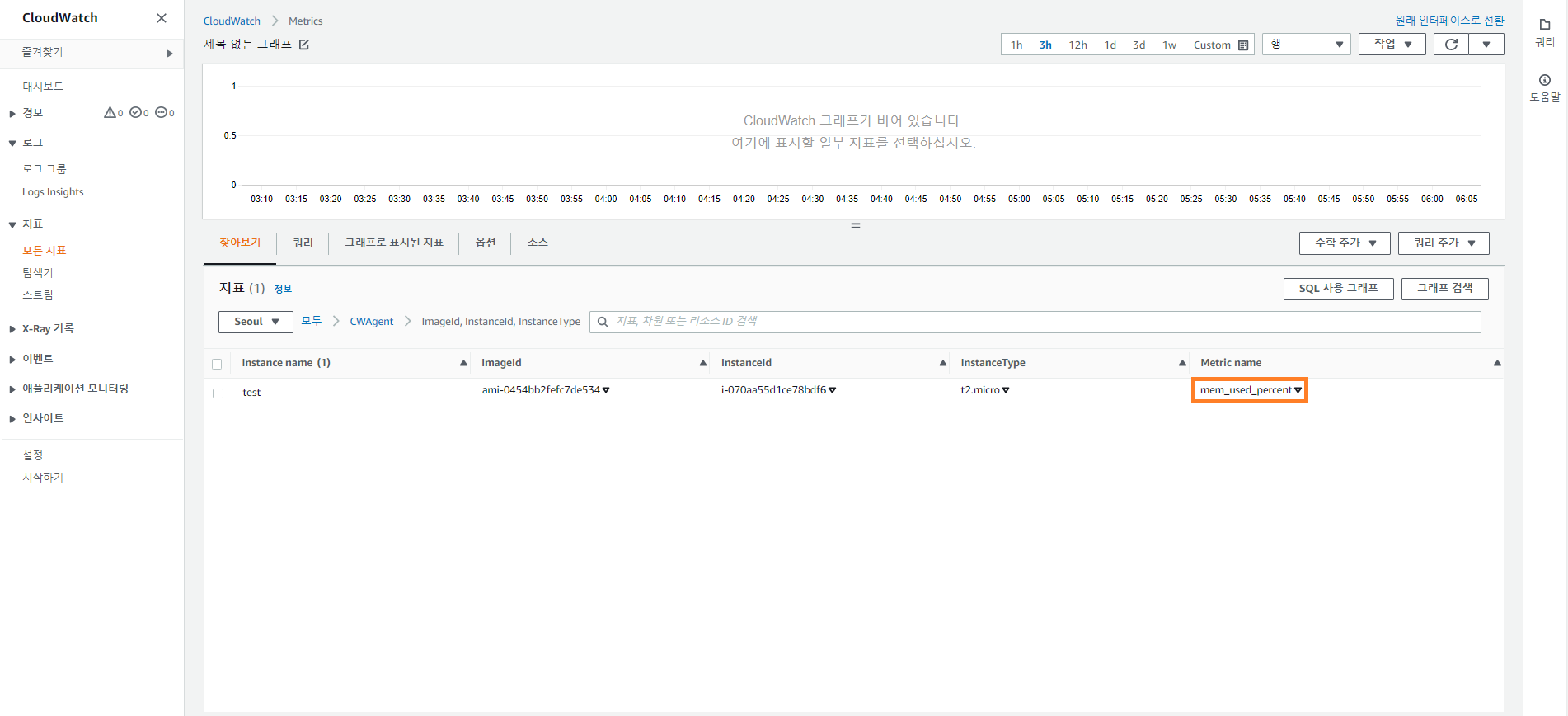Check the test instance row checkbox
Screen dimensions: 1568x716
pyautogui.click(x=218, y=393)
